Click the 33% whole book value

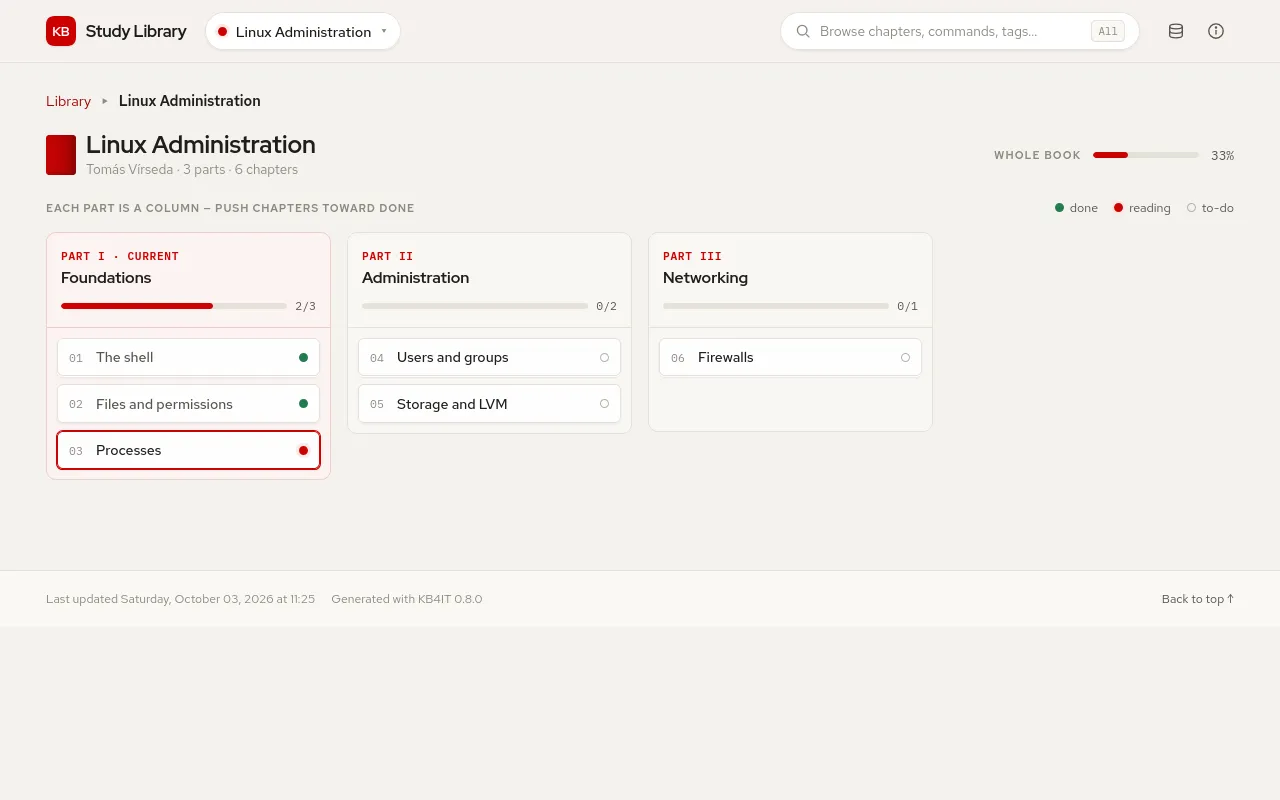point(1222,156)
